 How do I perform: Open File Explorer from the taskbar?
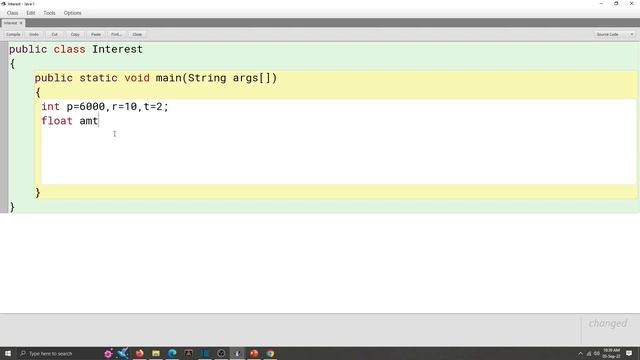coord(156,353)
